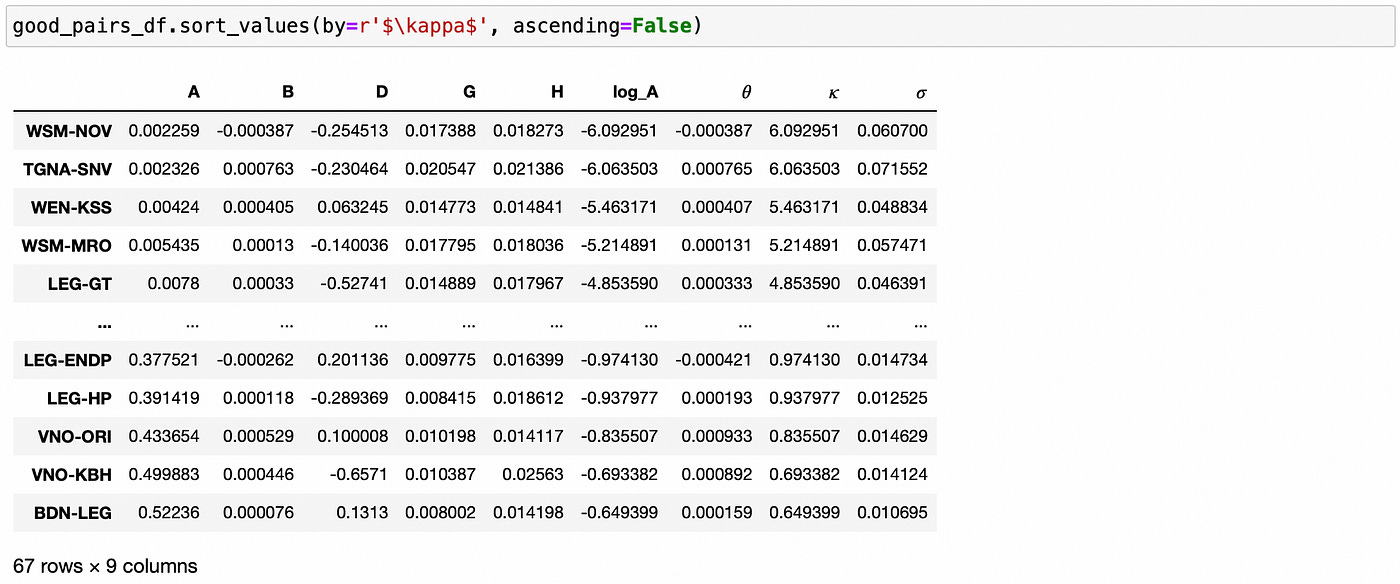
Task: Click value 0.002259 in WSM-NOV row
Action: 164,131
